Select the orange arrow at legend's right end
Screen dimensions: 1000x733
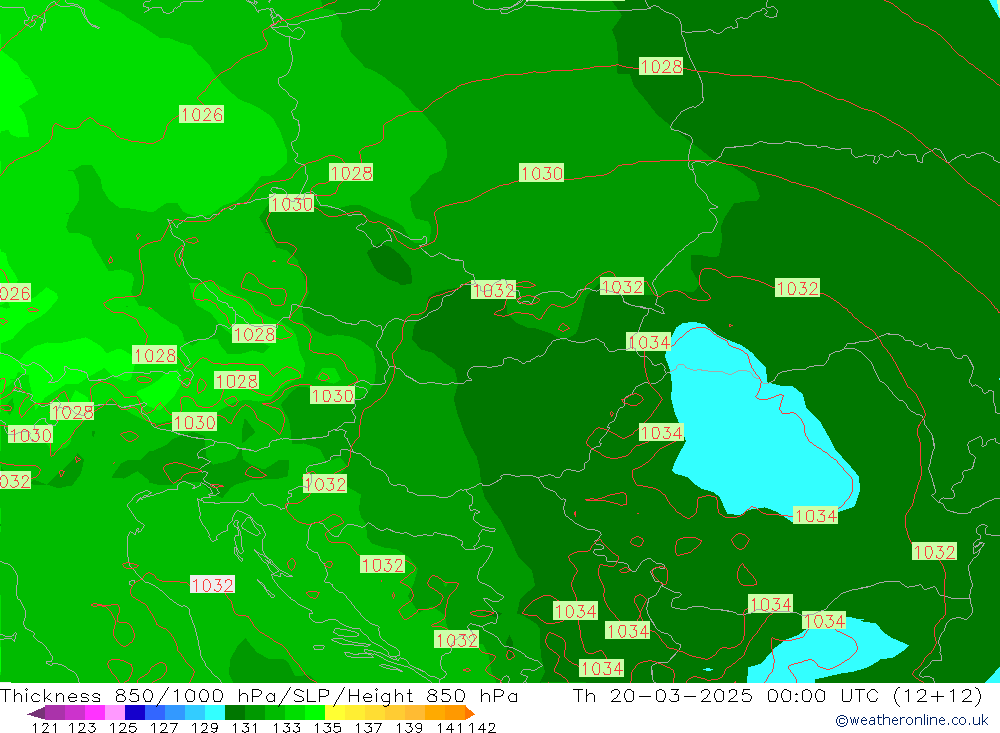coord(470,712)
